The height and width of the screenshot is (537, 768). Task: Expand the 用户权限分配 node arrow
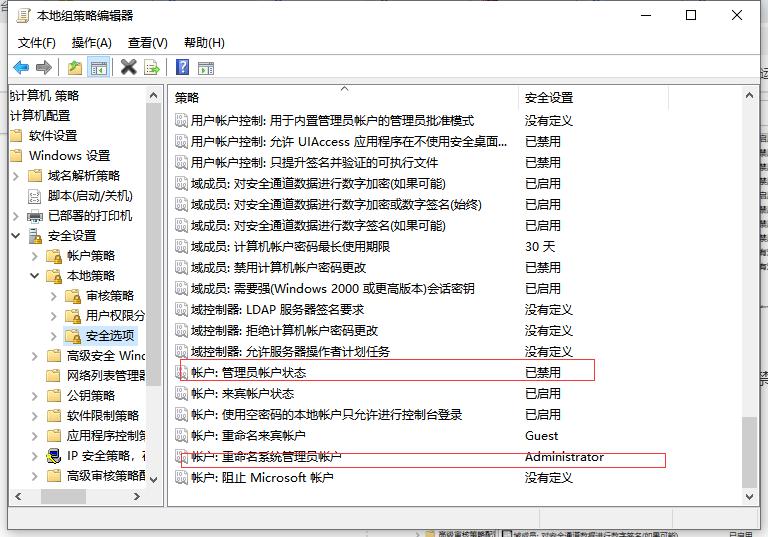53,316
